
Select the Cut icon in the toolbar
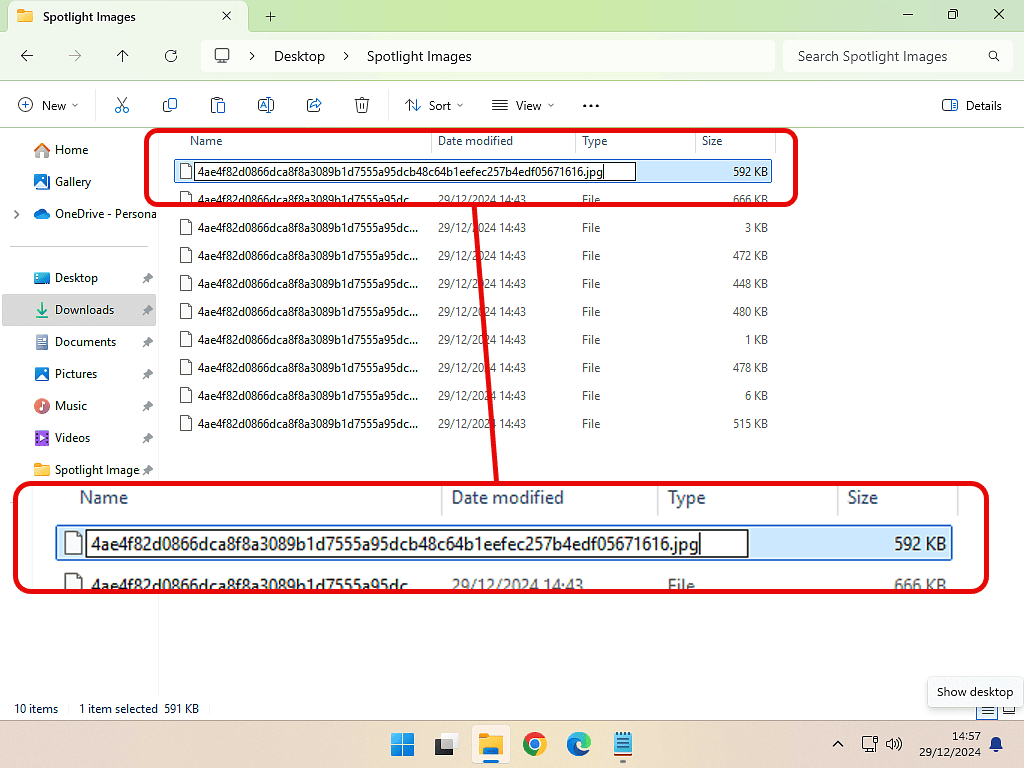(121, 105)
